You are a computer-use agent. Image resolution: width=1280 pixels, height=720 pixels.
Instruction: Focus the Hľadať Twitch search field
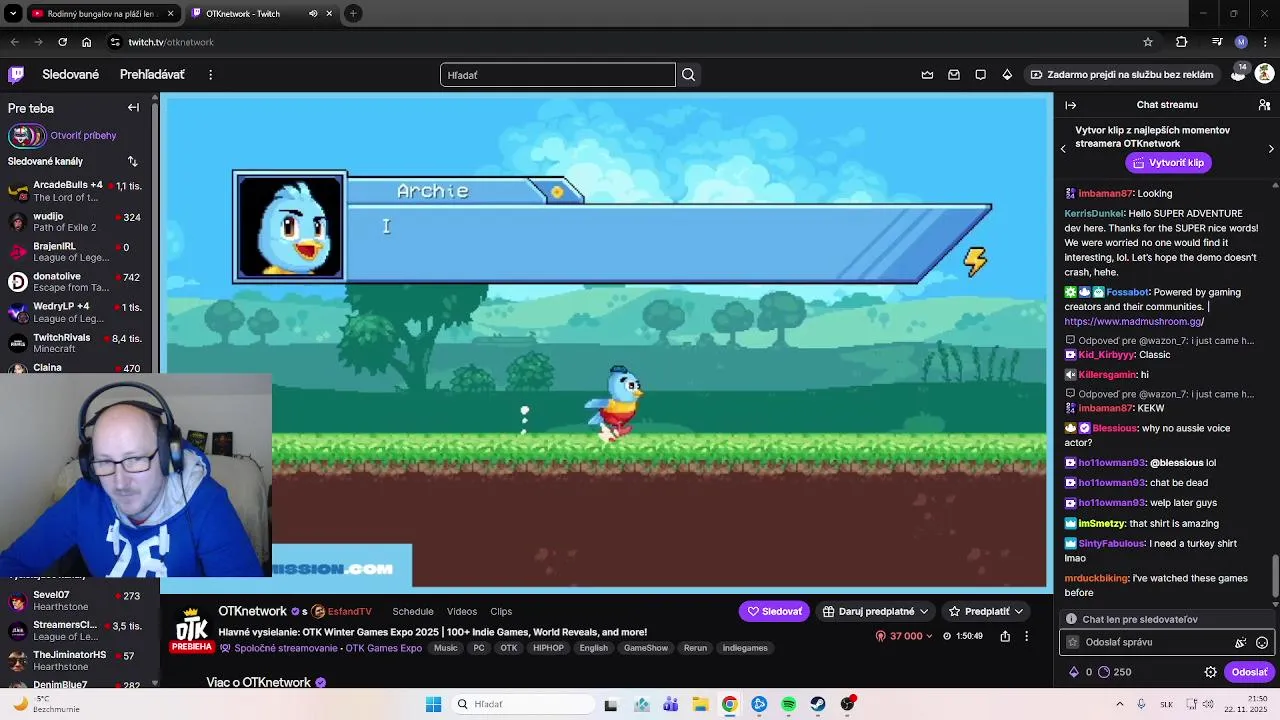(x=558, y=75)
